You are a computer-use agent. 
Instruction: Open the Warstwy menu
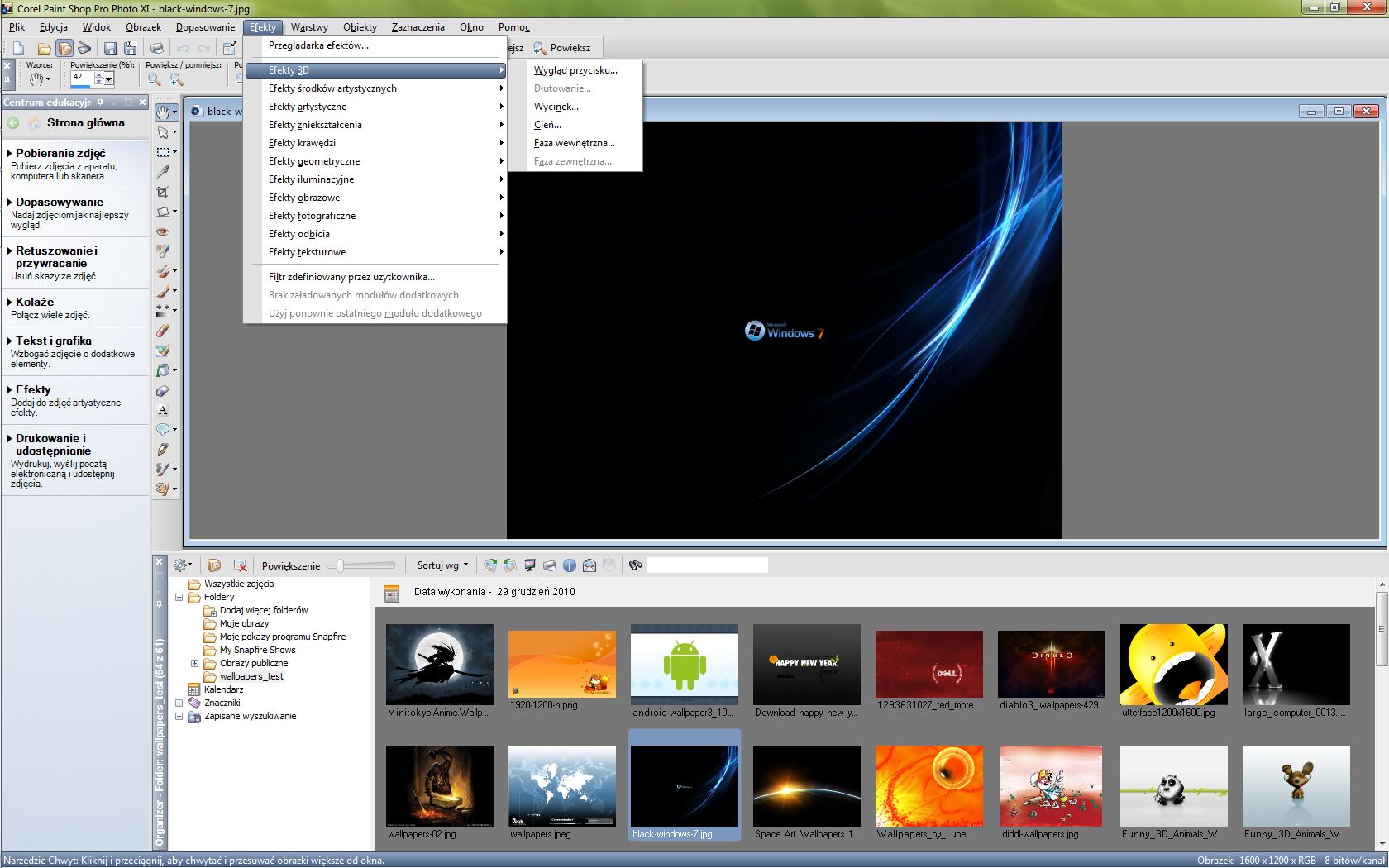click(309, 27)
